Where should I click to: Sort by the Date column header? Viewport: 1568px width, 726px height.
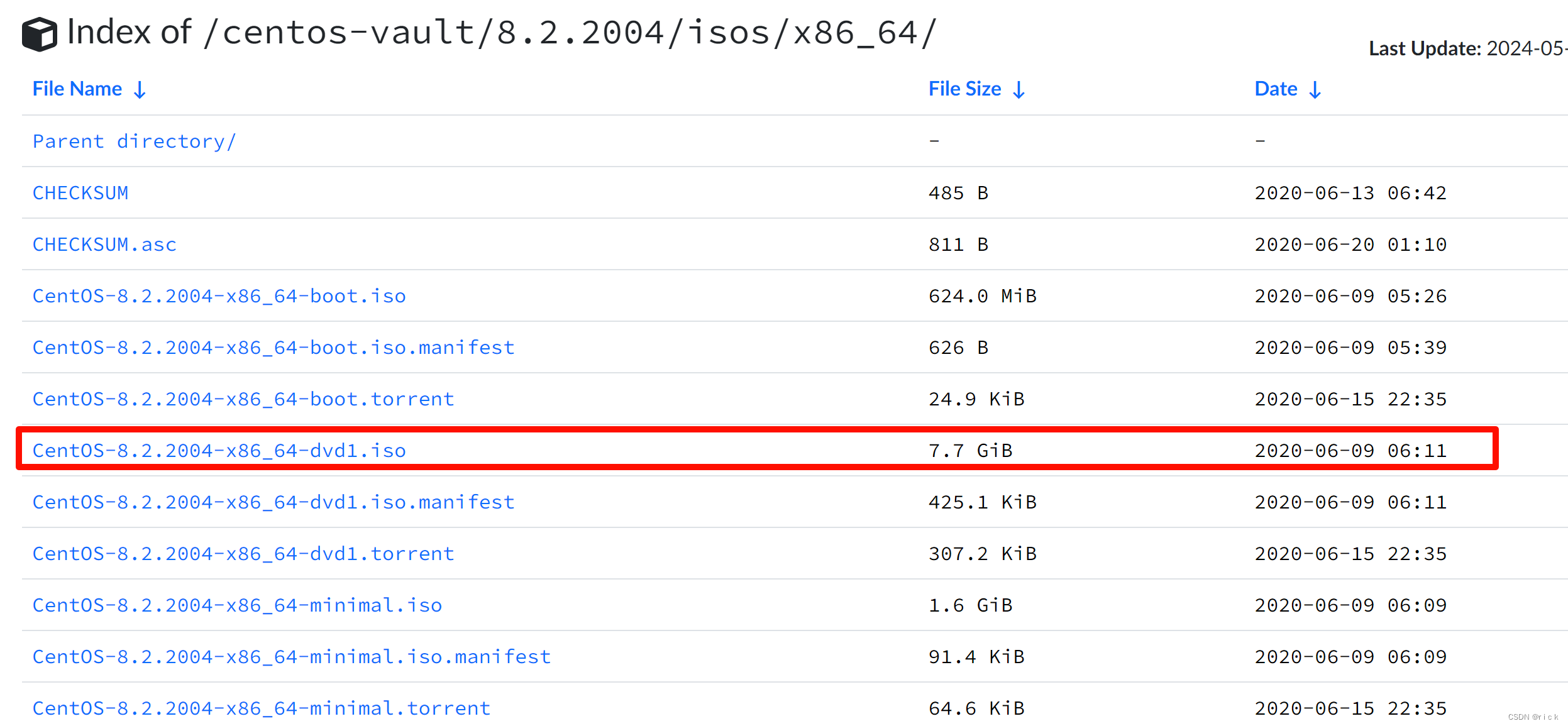[1276, 89]
